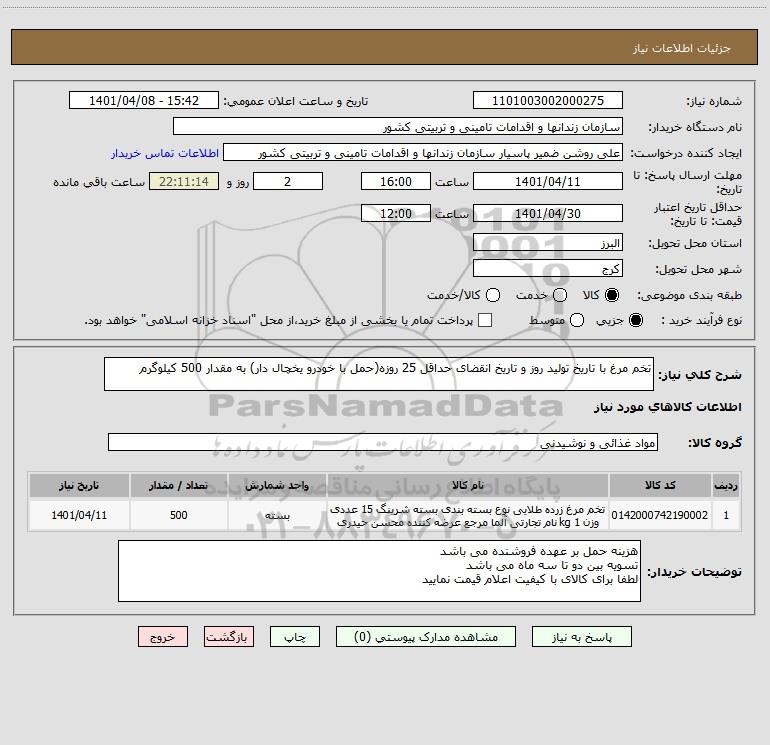
Task: Click the response deadline date 1401/04/11 field
Action: tap(548, 181)
